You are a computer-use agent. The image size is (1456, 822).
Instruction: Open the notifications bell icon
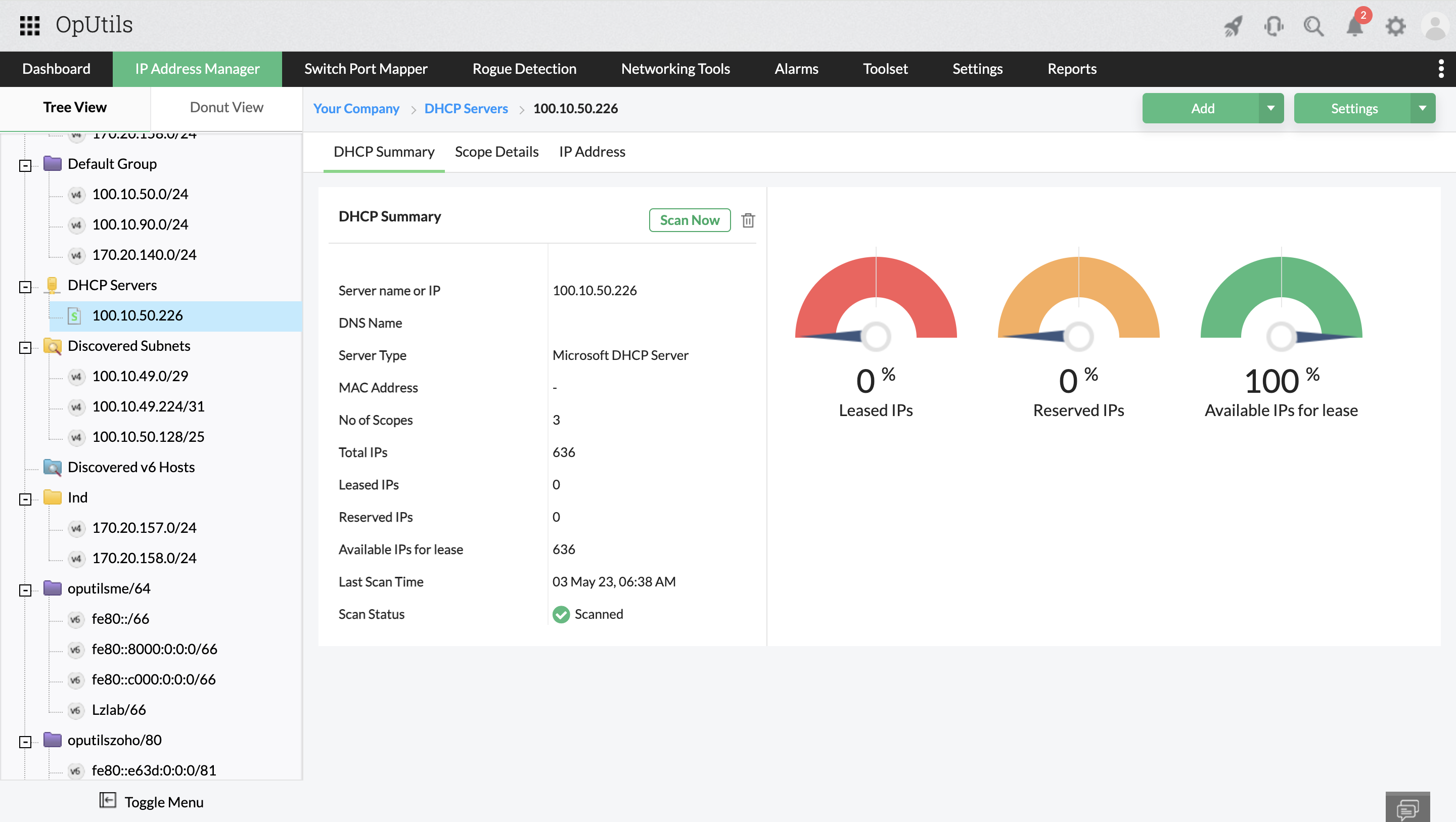pos(1355,26)
